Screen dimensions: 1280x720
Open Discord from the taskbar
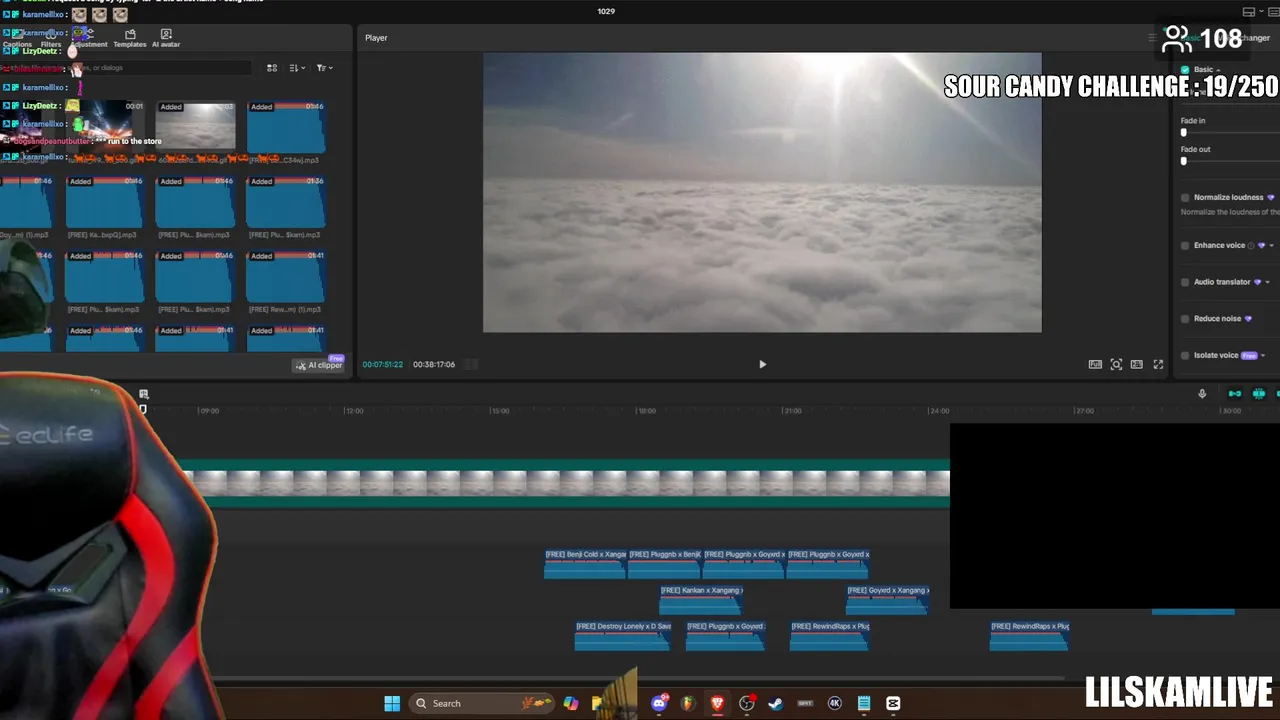[x=659, y=703]
